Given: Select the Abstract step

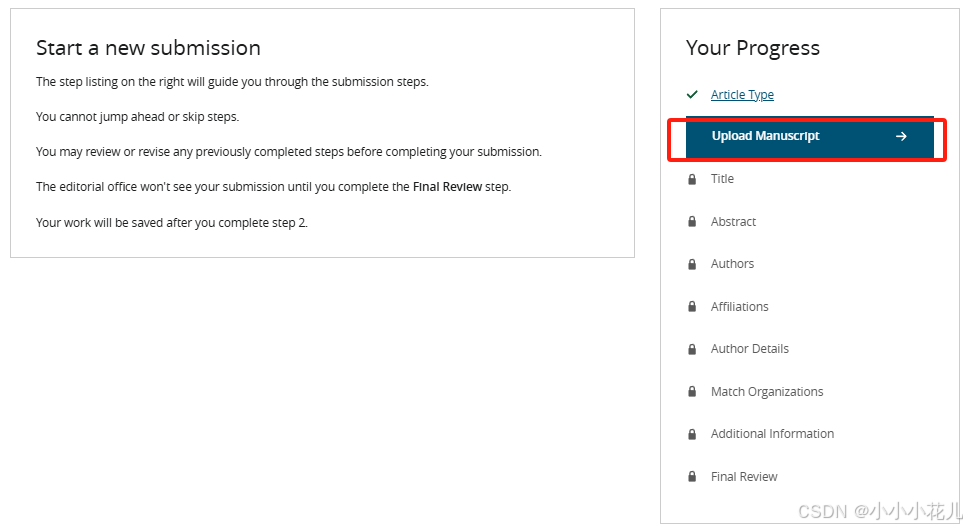Looking at the screenshot, I should tap(733, 221).
